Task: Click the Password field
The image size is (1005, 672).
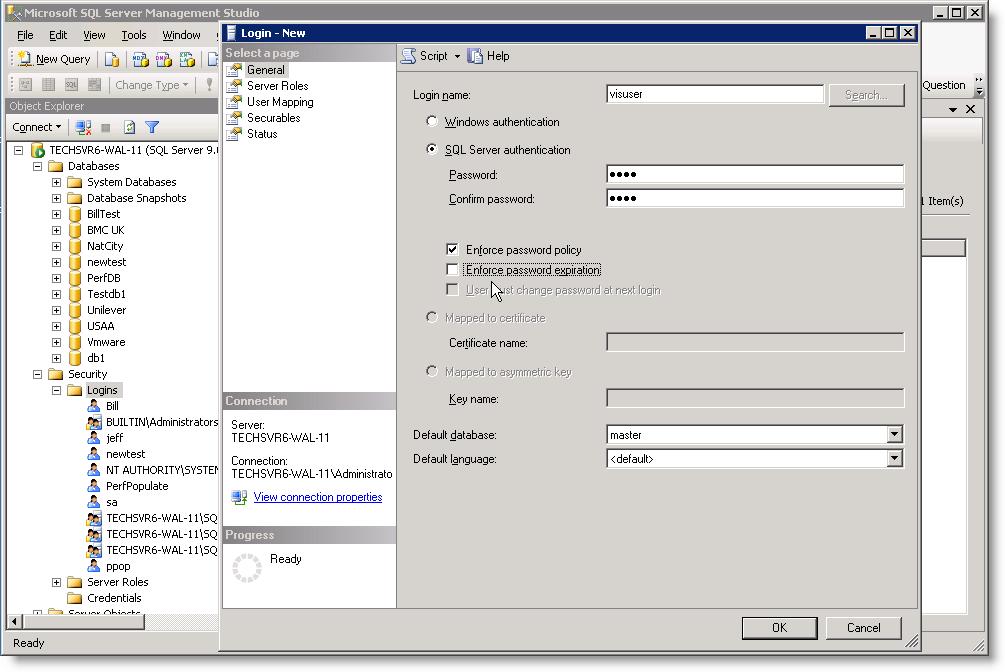Action: (x=755, y=174)
